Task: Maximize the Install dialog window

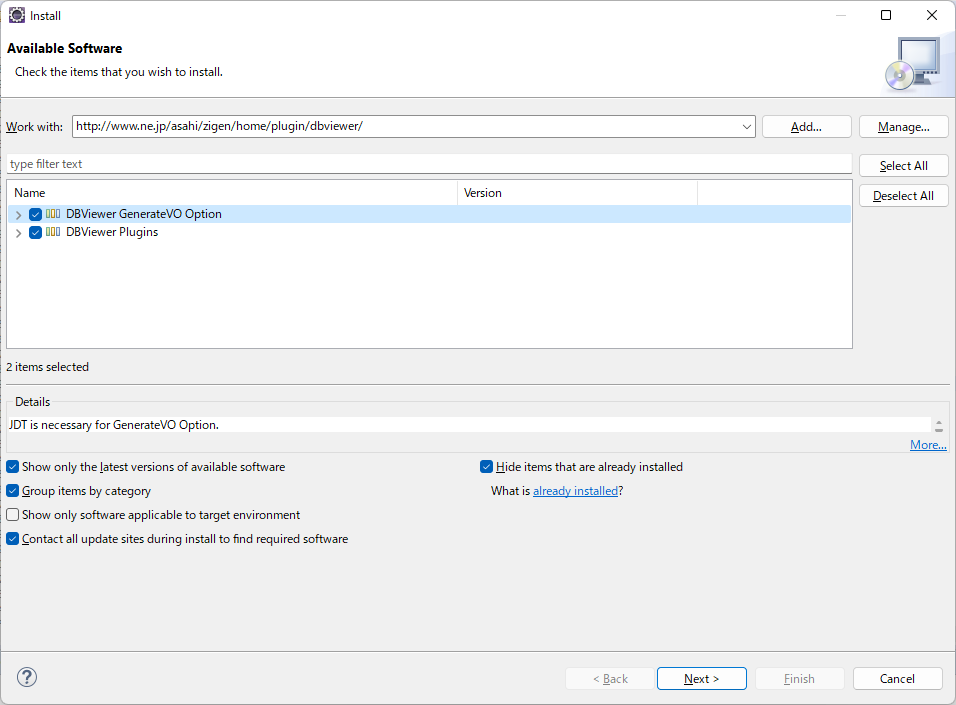Action: click(886, 15)
